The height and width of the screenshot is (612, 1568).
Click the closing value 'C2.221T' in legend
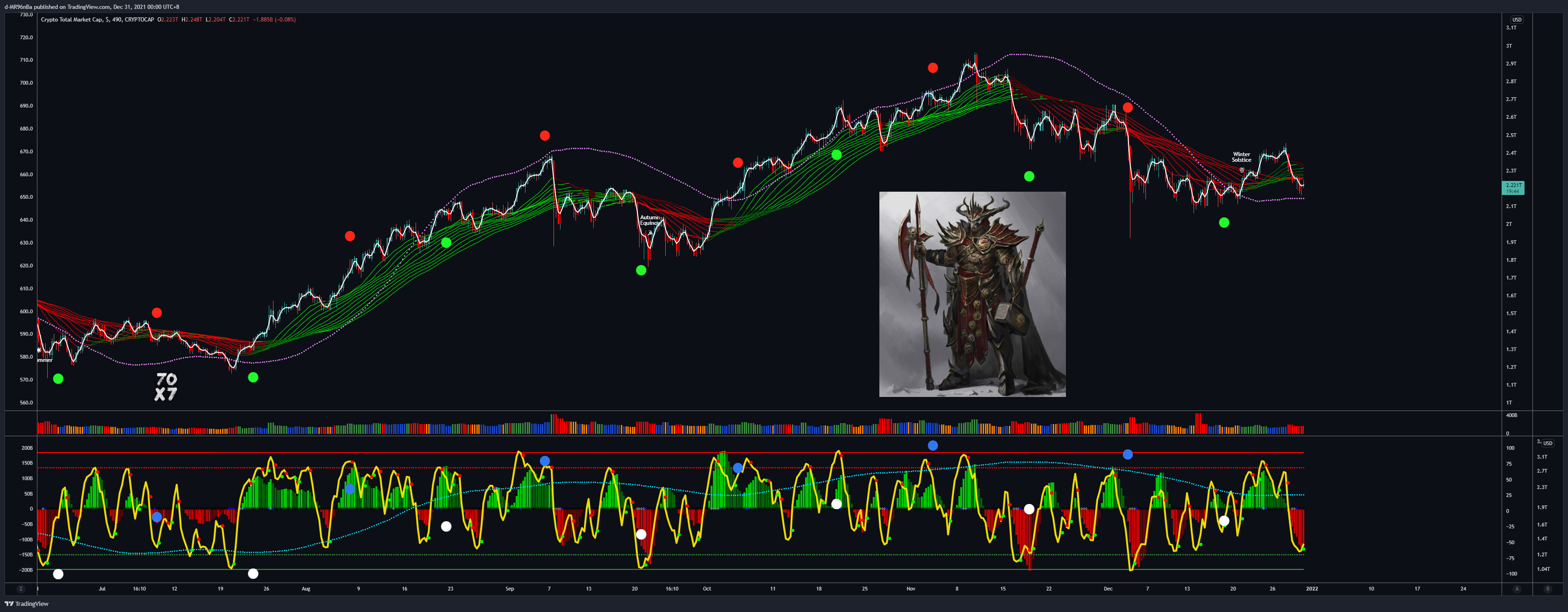click(239, 20)
